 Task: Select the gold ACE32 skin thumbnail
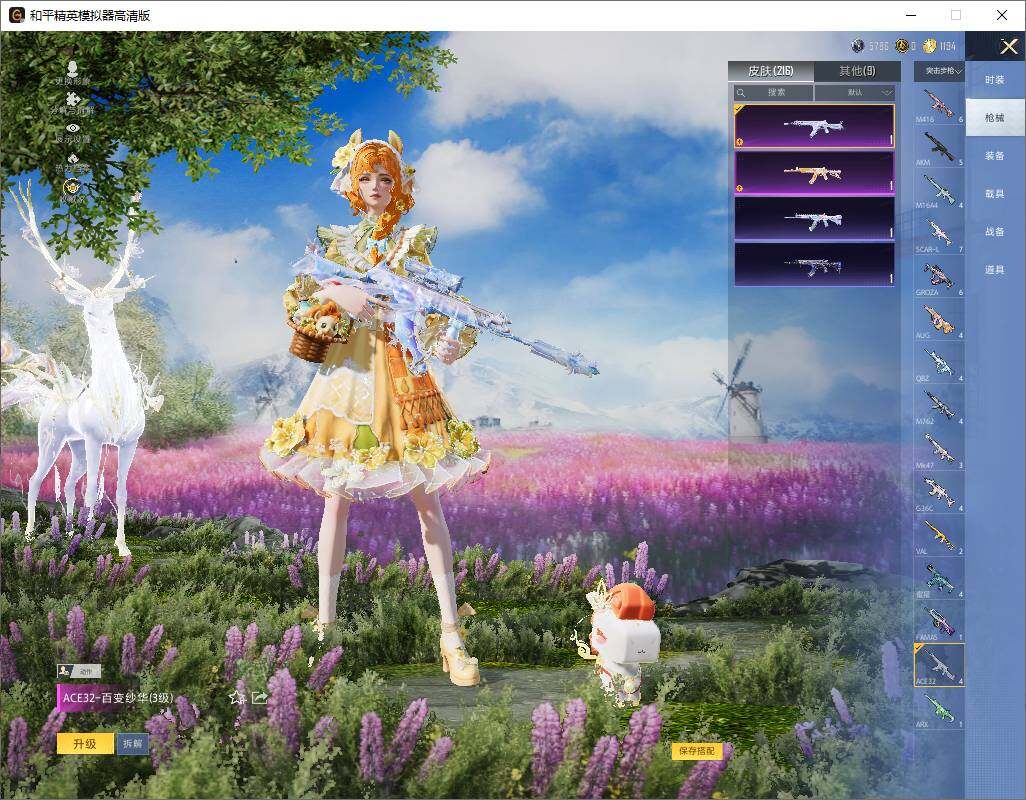814,173
